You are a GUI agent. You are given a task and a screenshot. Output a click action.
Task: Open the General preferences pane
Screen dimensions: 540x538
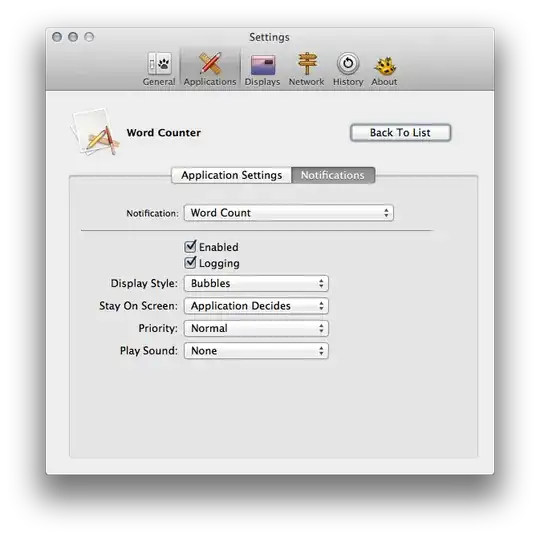coord(159,69)
